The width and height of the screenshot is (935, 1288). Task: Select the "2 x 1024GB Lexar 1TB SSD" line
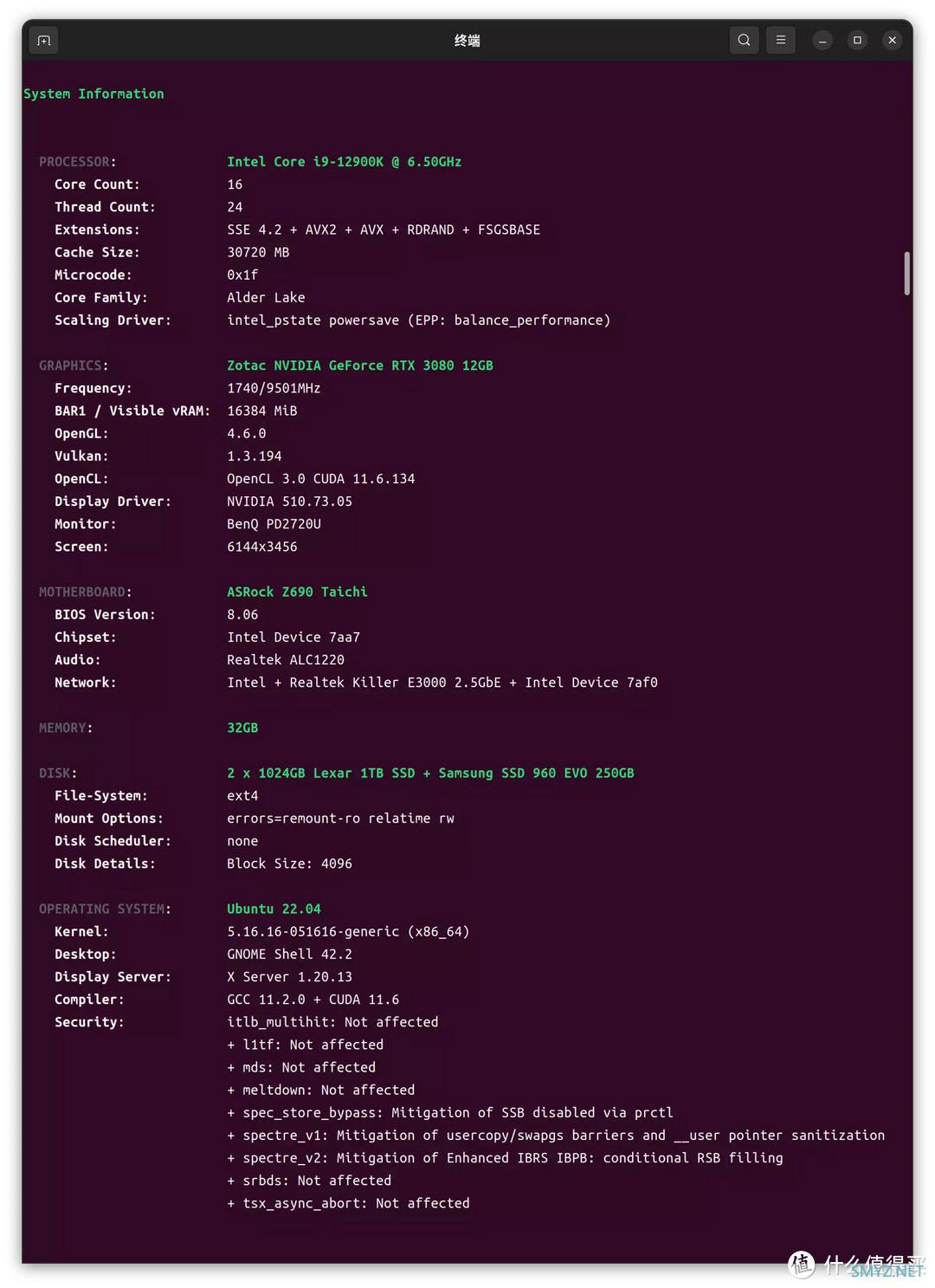(x=430, y=773)
